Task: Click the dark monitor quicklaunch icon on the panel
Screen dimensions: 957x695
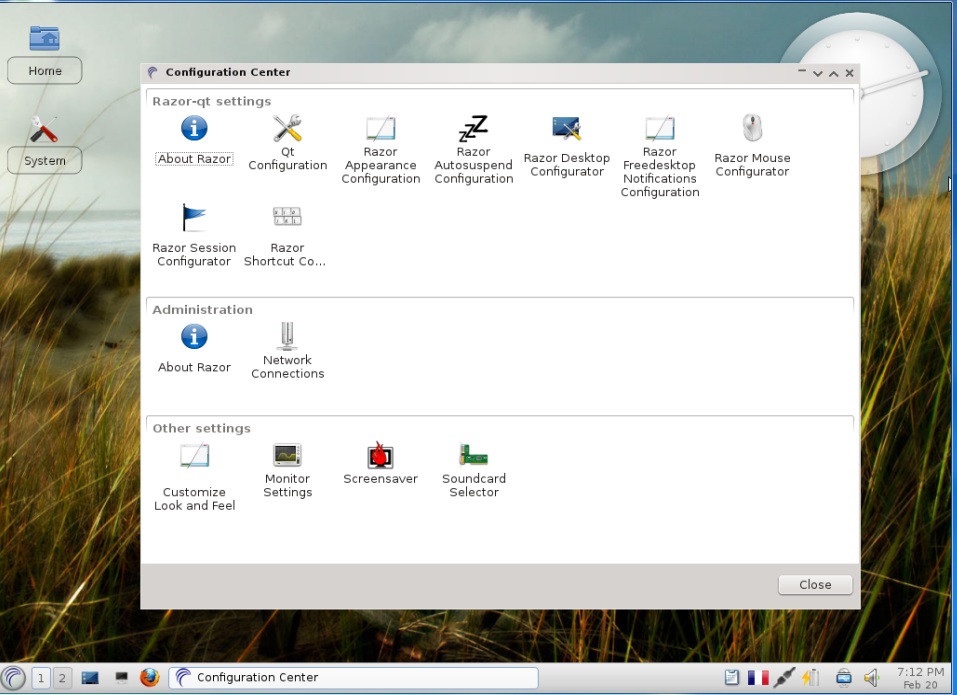Action: click(121, 678)
